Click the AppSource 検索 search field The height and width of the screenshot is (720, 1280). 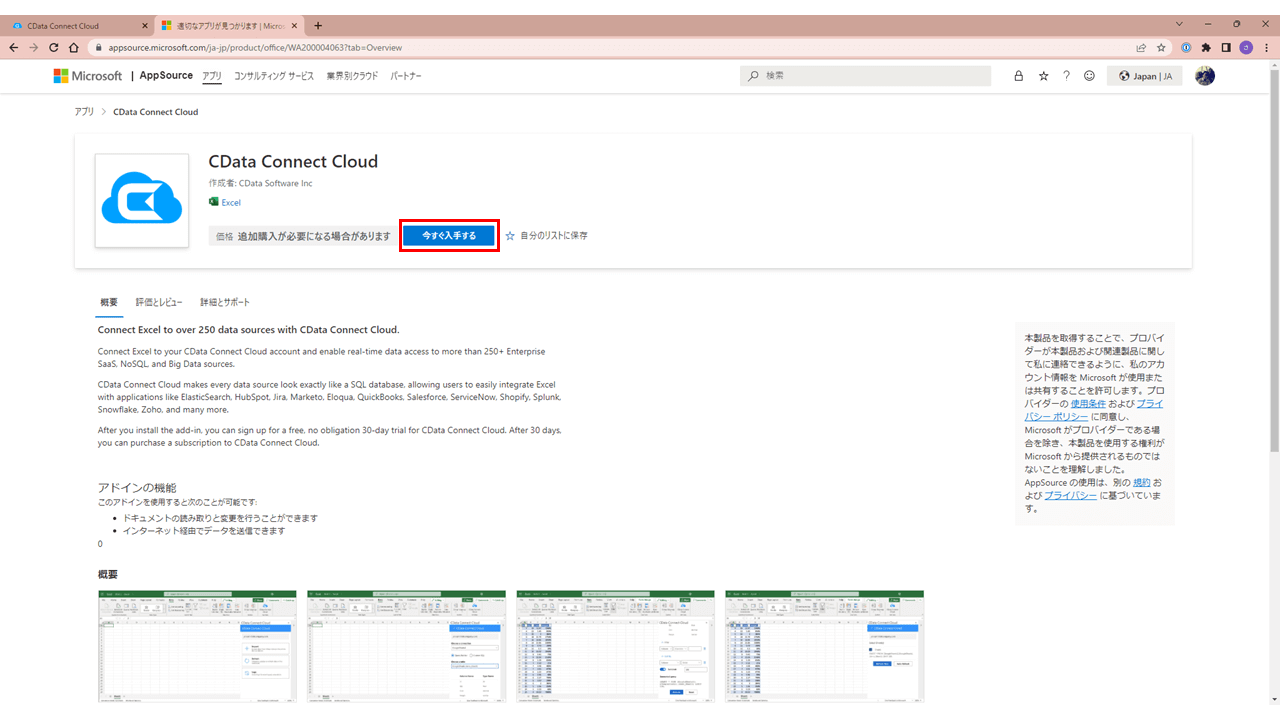coord(865,76)
